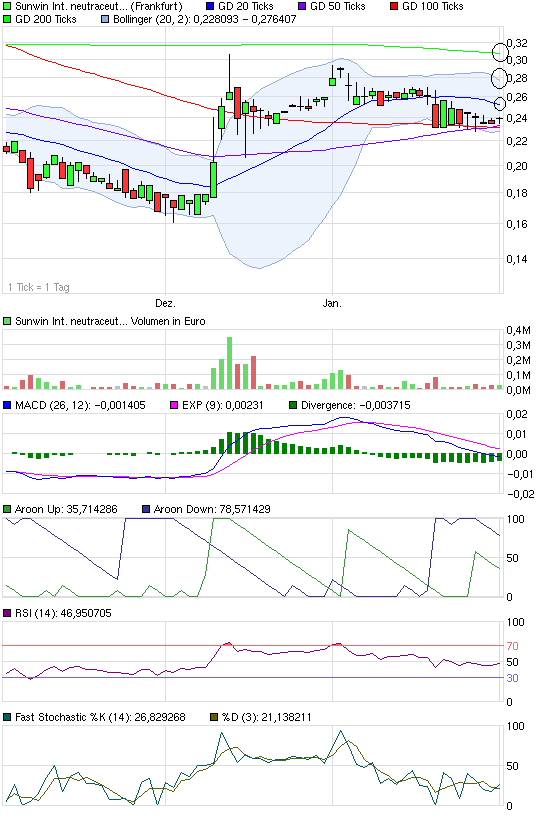Click the 0,4M volume axis label
Viewport: 545px width, 827px height.
(x=519, y=330)
